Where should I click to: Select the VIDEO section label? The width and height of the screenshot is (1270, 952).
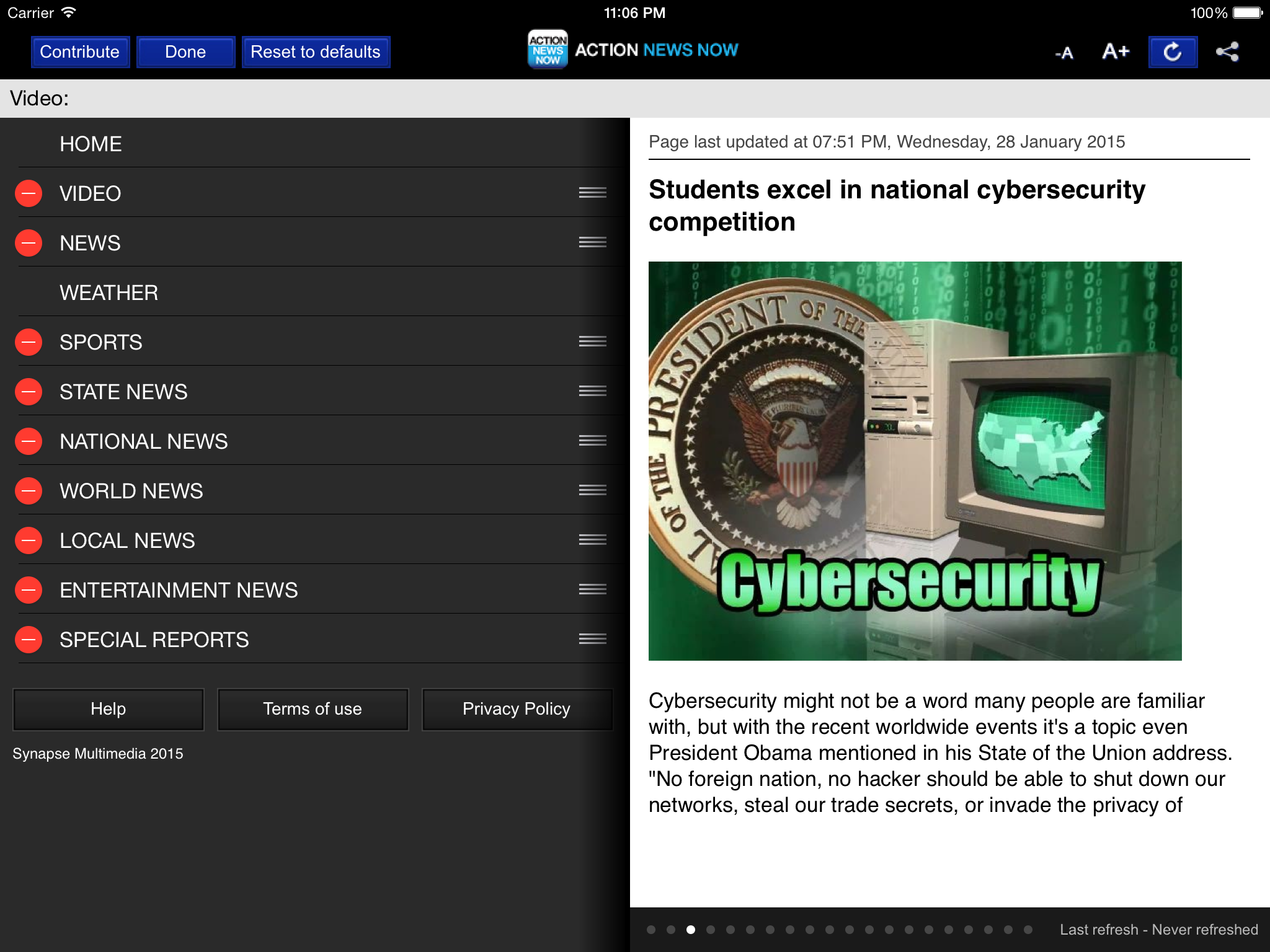(90, 193)
